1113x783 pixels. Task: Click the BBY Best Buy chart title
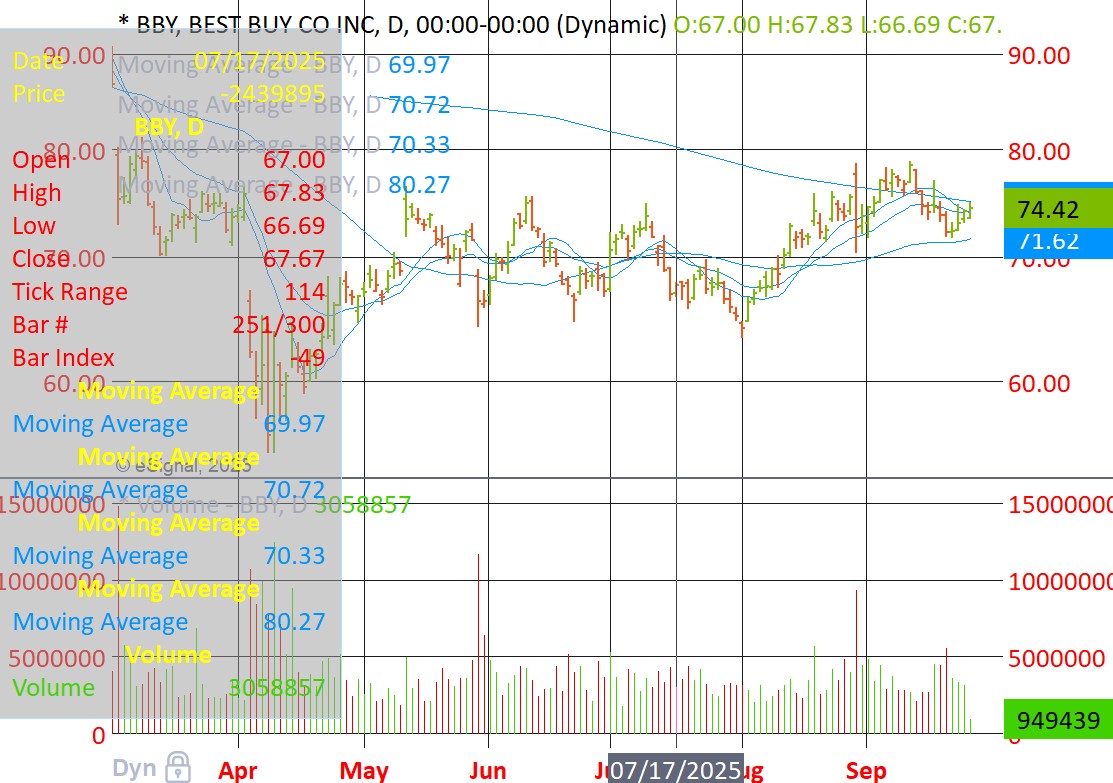coord(390,24)
